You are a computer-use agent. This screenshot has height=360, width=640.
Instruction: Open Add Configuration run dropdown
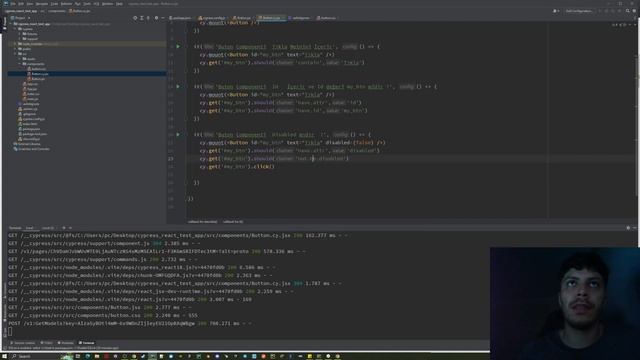pos(579,11)
